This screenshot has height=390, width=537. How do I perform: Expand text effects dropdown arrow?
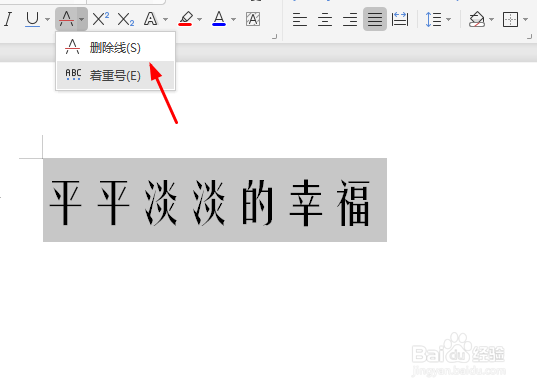click(165, 19)
